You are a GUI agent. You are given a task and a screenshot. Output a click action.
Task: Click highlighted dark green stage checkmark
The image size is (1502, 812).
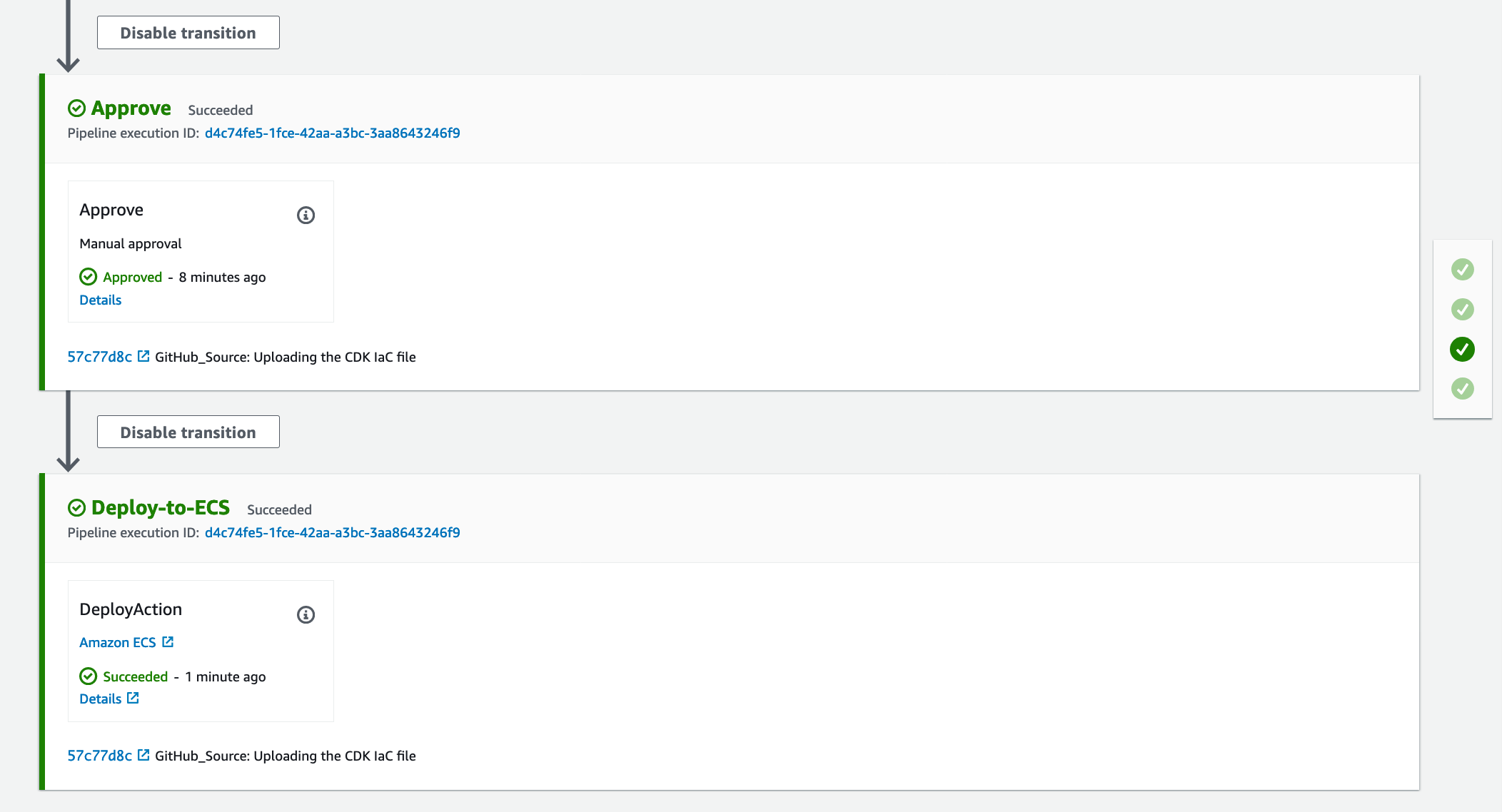click(x=1462, y=350)
